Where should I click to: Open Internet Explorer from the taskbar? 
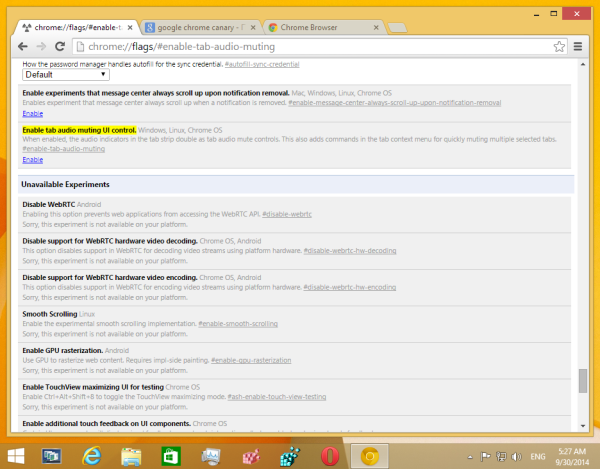[x=91, y=456]
